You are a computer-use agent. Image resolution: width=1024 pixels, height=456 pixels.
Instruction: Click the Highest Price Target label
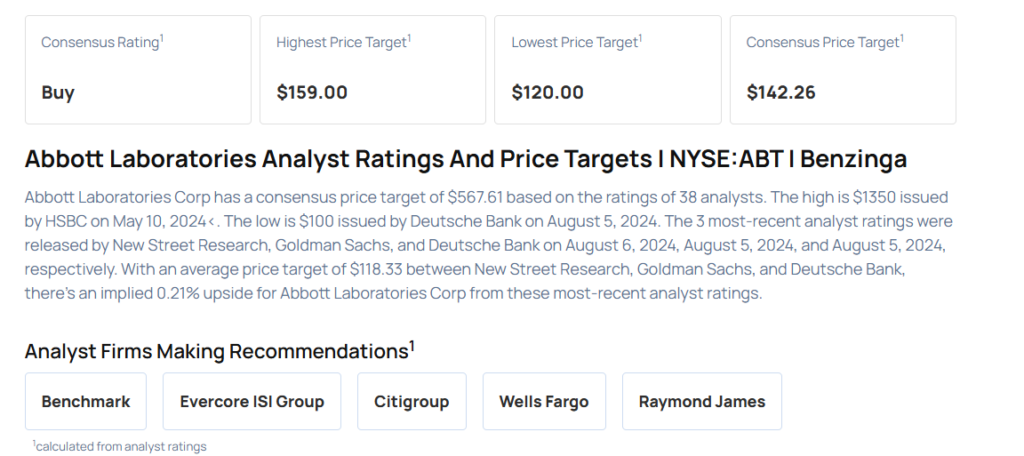pos(341,43)
